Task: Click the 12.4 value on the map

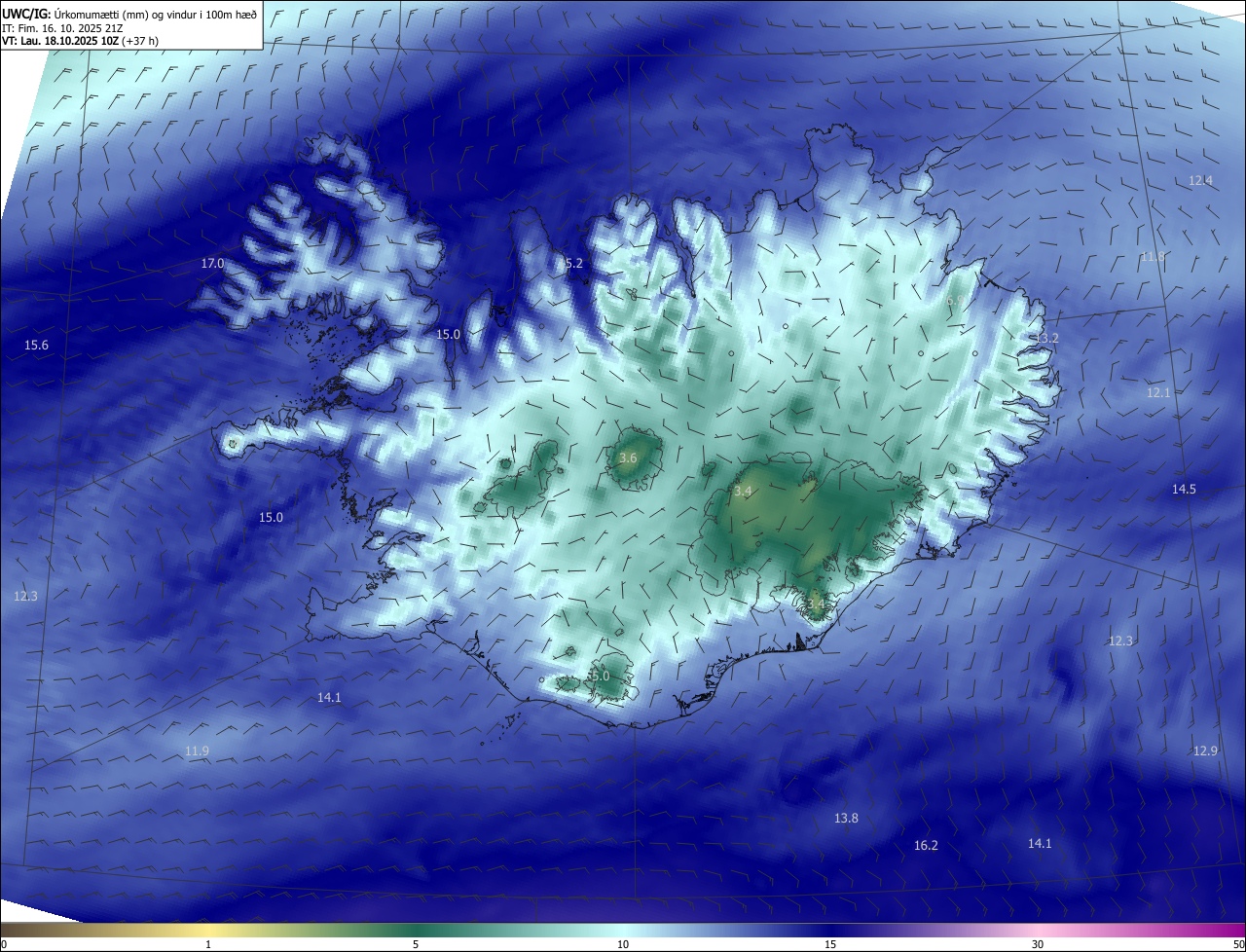Action: click(1200, 181)
